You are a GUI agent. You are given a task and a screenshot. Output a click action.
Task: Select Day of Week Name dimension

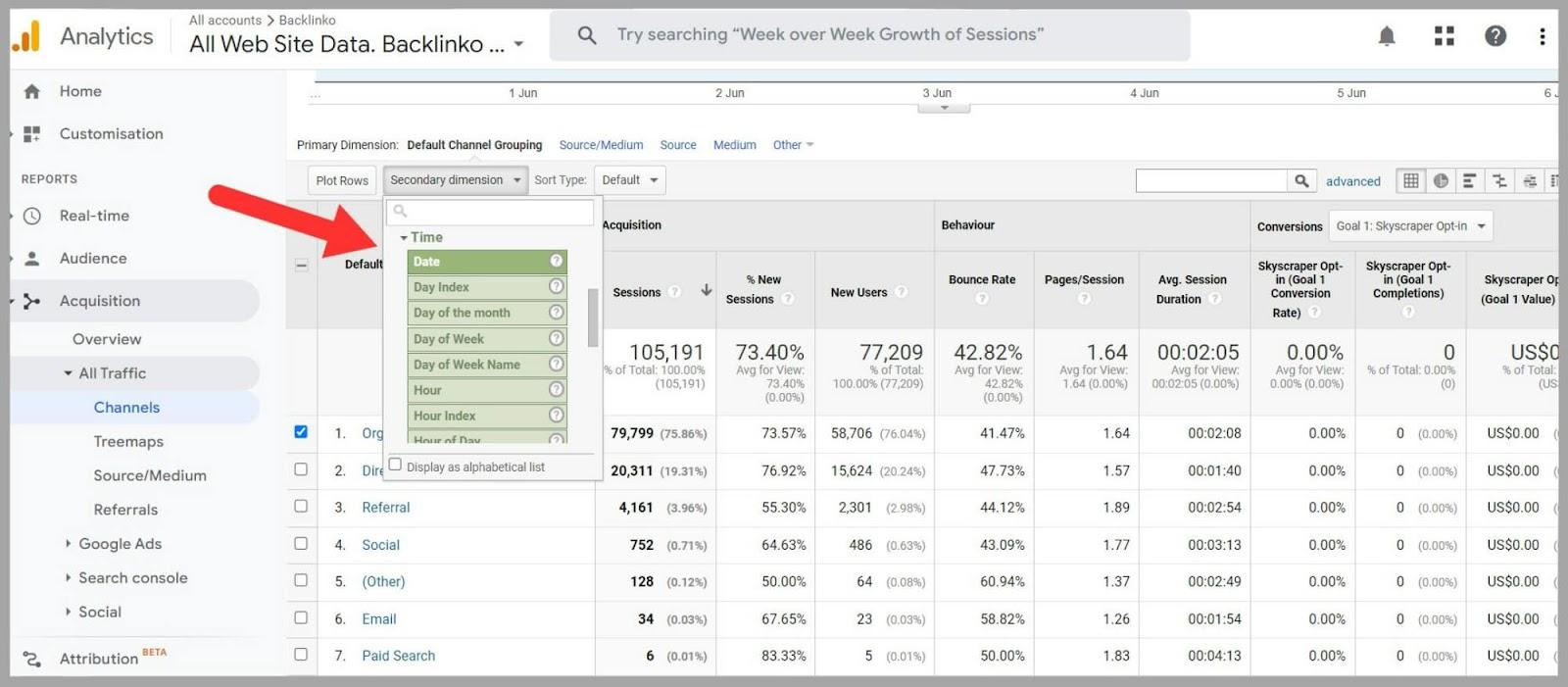pos(466,365)
